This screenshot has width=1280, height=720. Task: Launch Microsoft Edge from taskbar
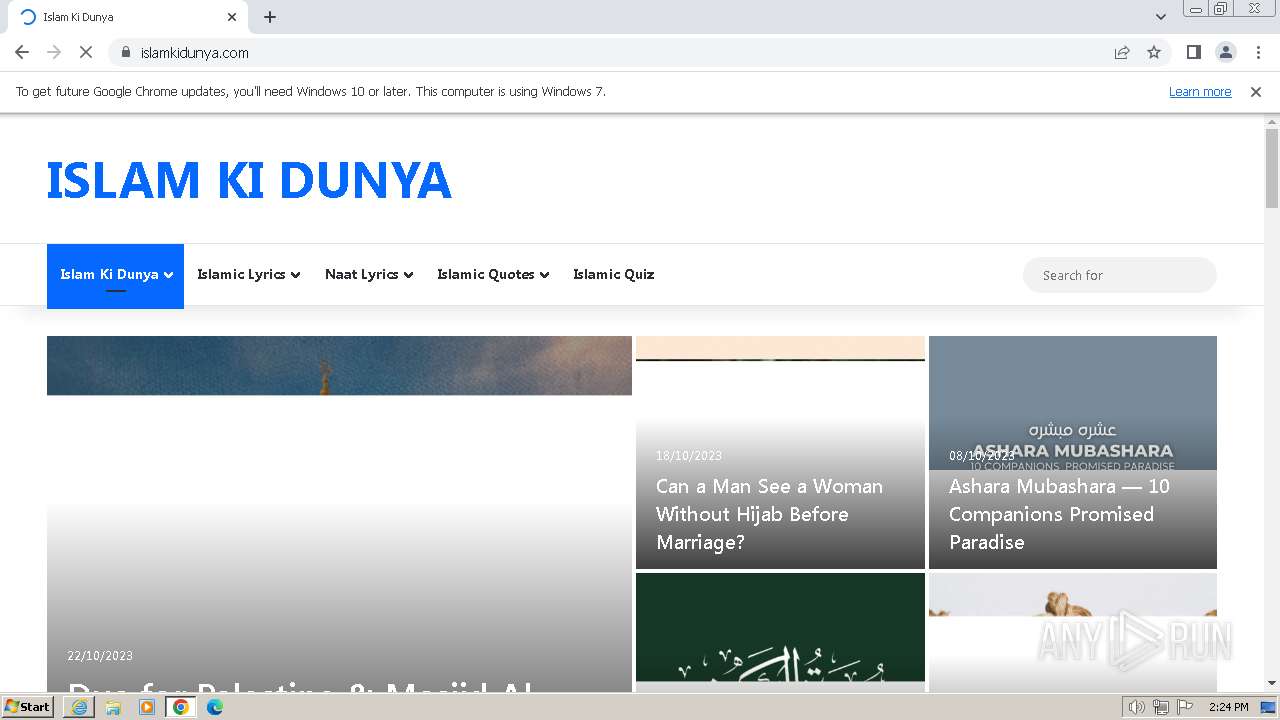click(215, 707)
